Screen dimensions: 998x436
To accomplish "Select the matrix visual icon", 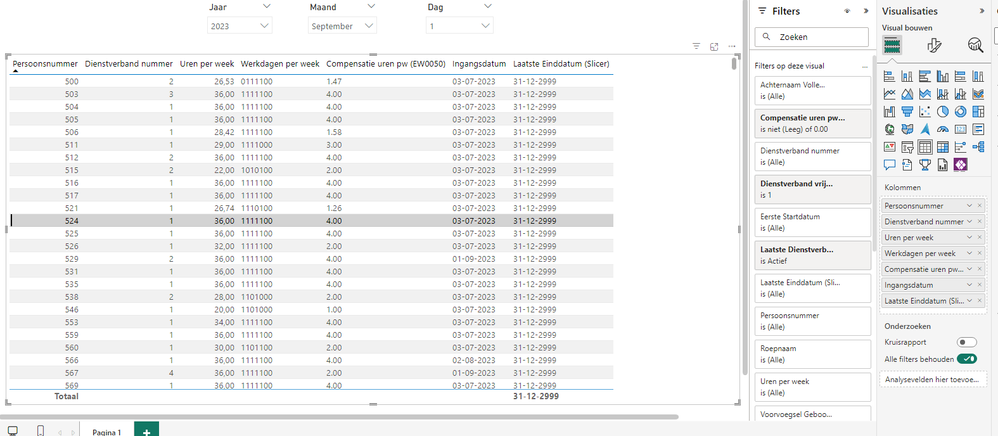I will coord(943,147).
